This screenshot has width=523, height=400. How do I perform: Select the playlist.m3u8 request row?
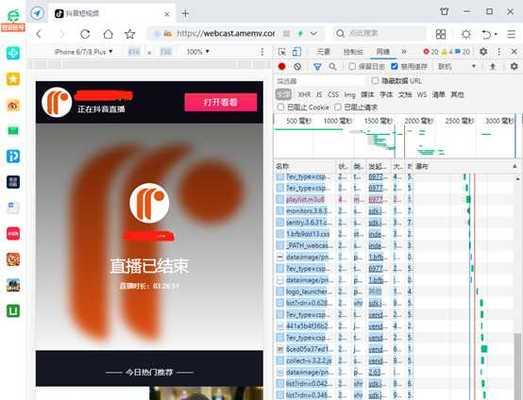point(344,199)
